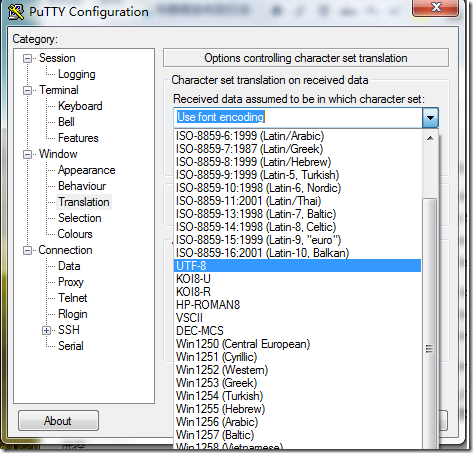Select KOI8-R from the list

tap(297, 292)
